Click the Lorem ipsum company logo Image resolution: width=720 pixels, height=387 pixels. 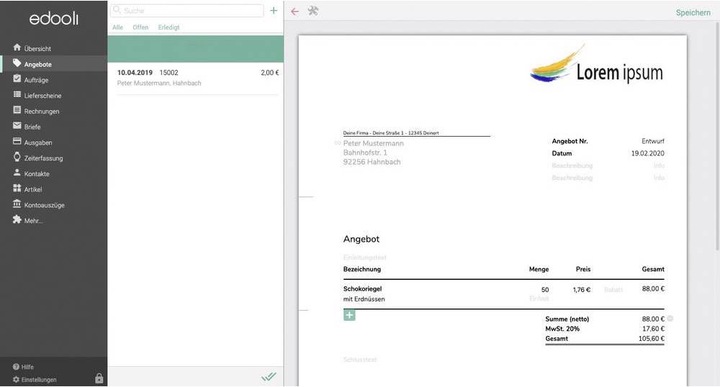pos(596,65)
